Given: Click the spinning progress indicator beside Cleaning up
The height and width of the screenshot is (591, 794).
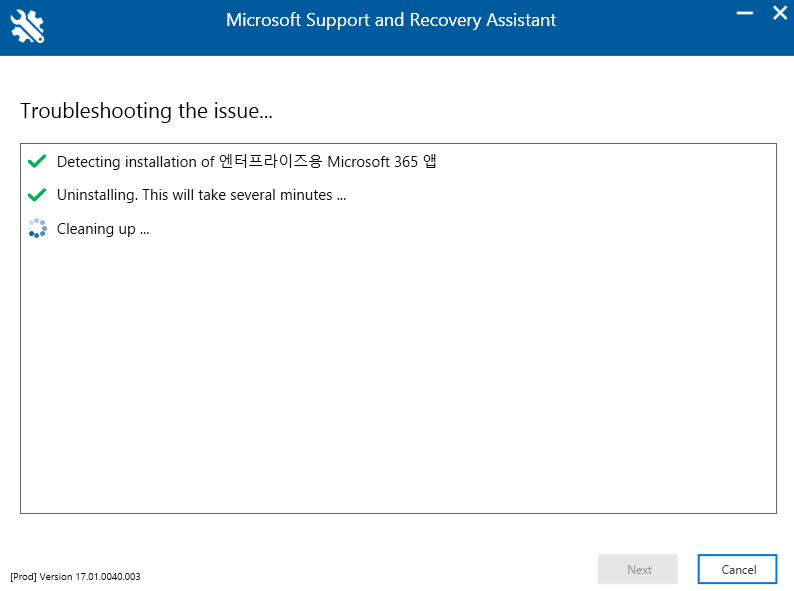Looking at the screenshot, I should (x=37, y=228).
